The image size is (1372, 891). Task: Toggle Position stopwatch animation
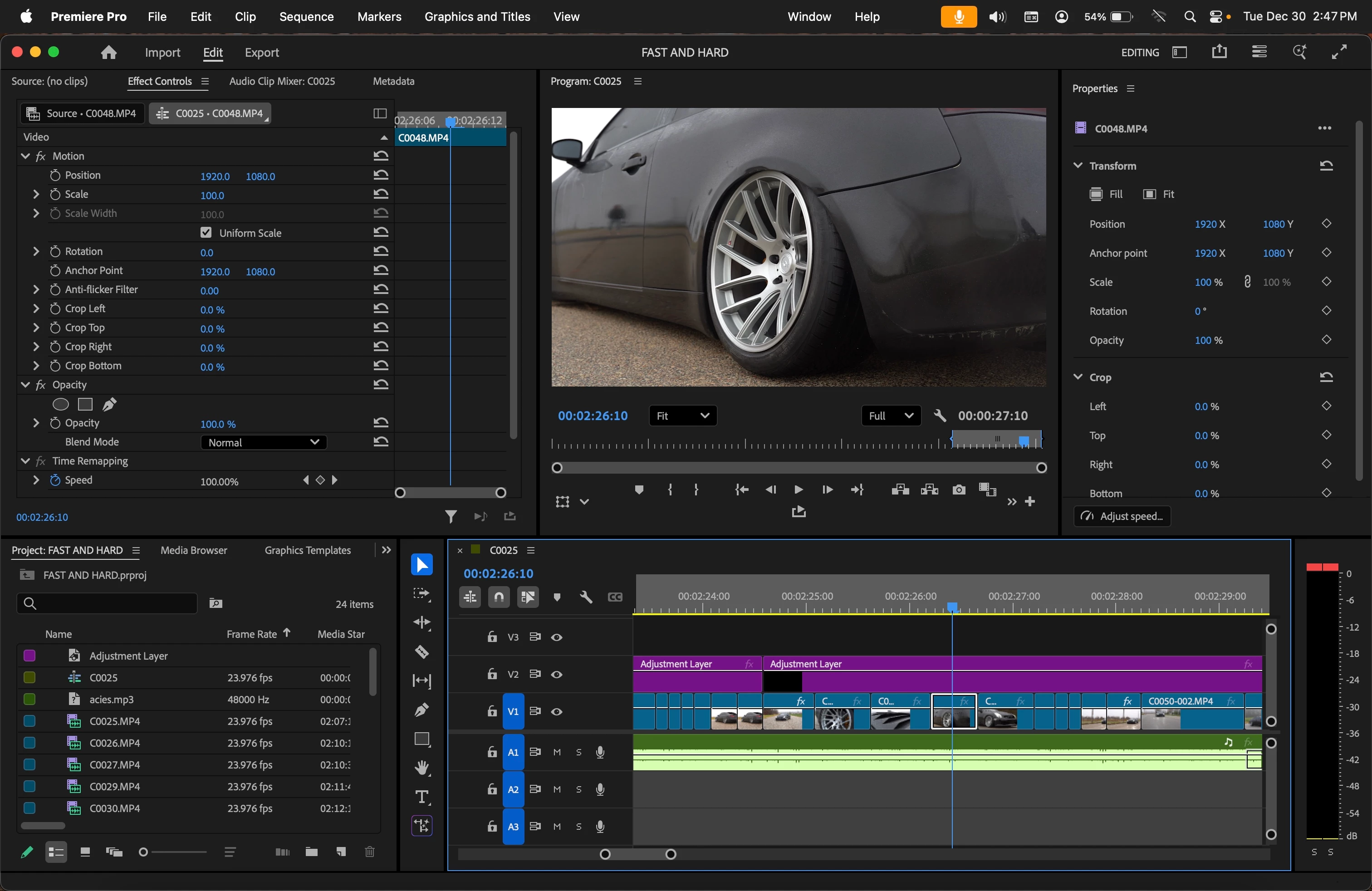[55, 175]
